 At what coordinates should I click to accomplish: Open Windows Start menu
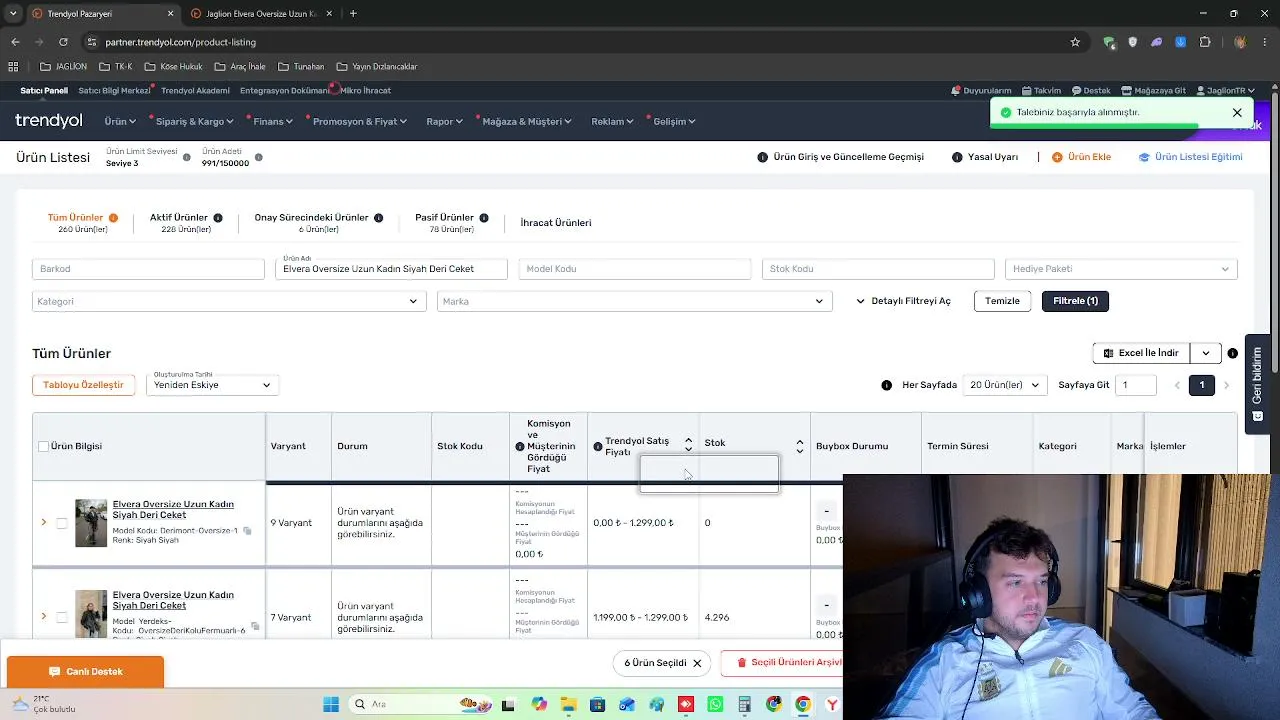click(331, 704)
